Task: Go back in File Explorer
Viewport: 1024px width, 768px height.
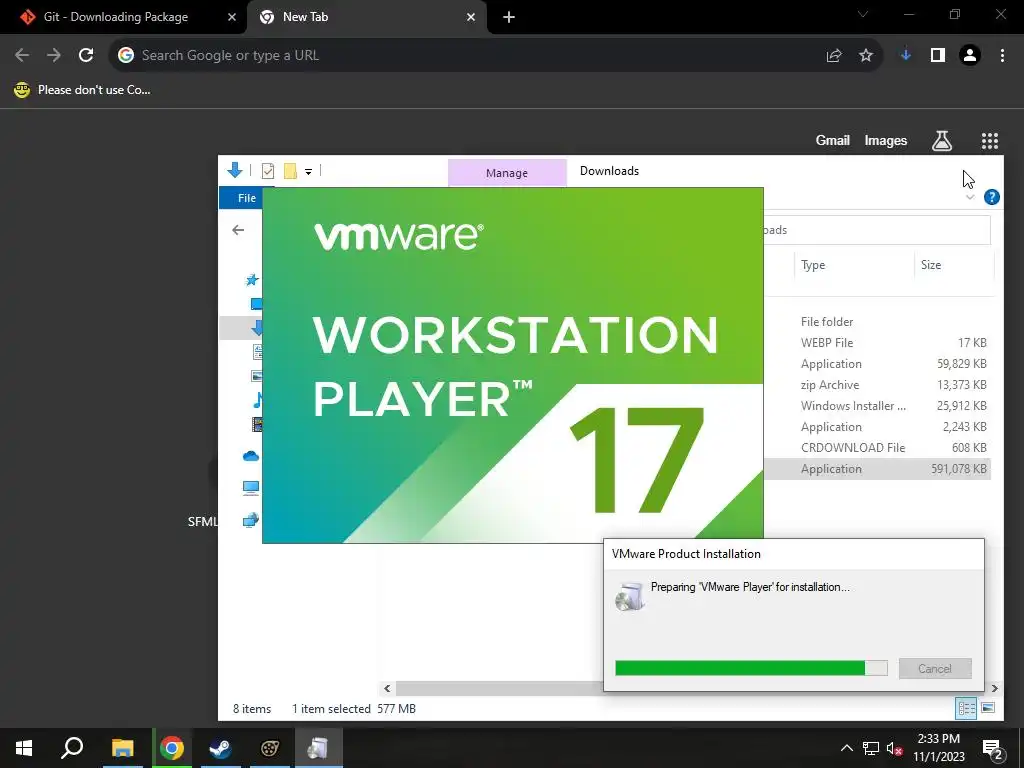Action: point(238,230)
